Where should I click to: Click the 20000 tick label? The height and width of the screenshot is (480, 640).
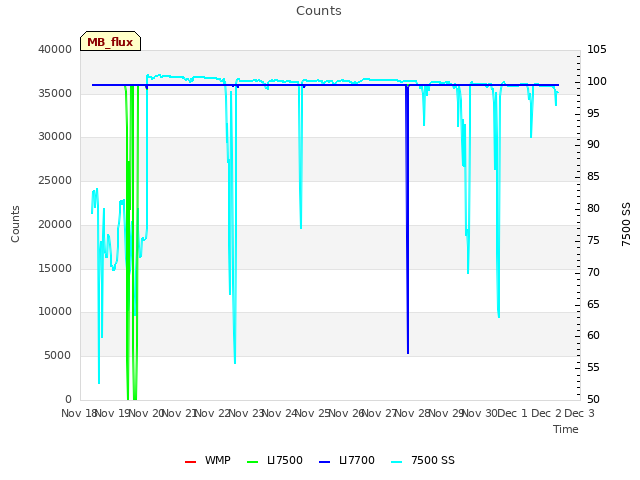click(55, 224)
